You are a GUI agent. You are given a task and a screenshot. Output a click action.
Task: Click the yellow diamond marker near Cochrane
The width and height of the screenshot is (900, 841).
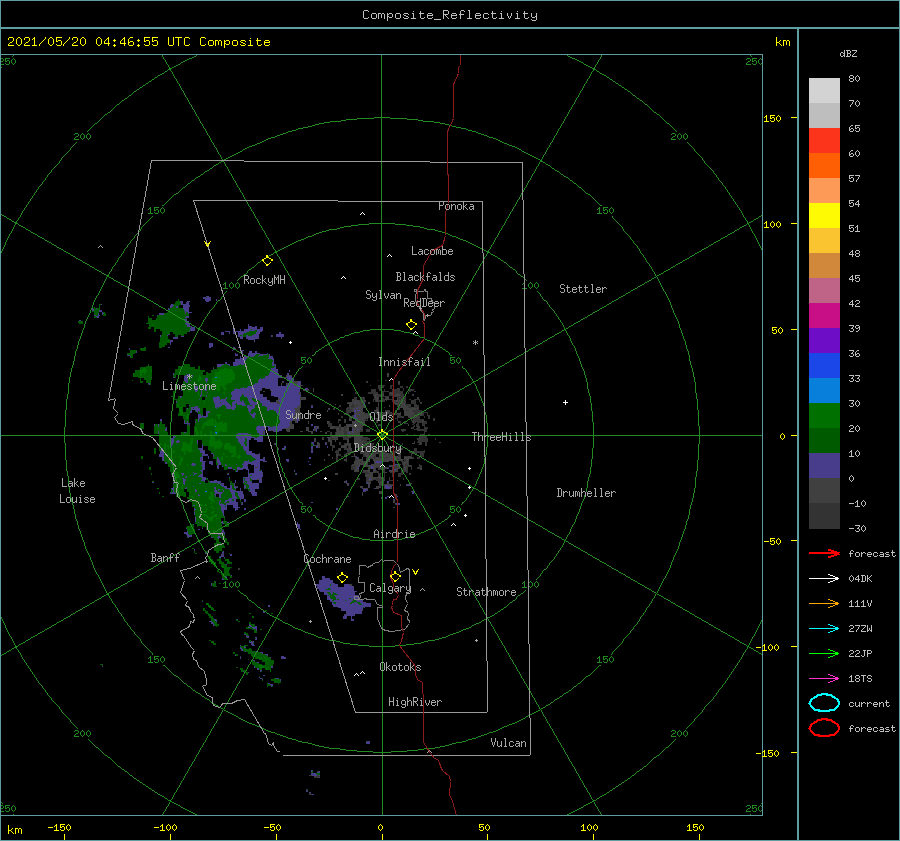click(343, 578)
